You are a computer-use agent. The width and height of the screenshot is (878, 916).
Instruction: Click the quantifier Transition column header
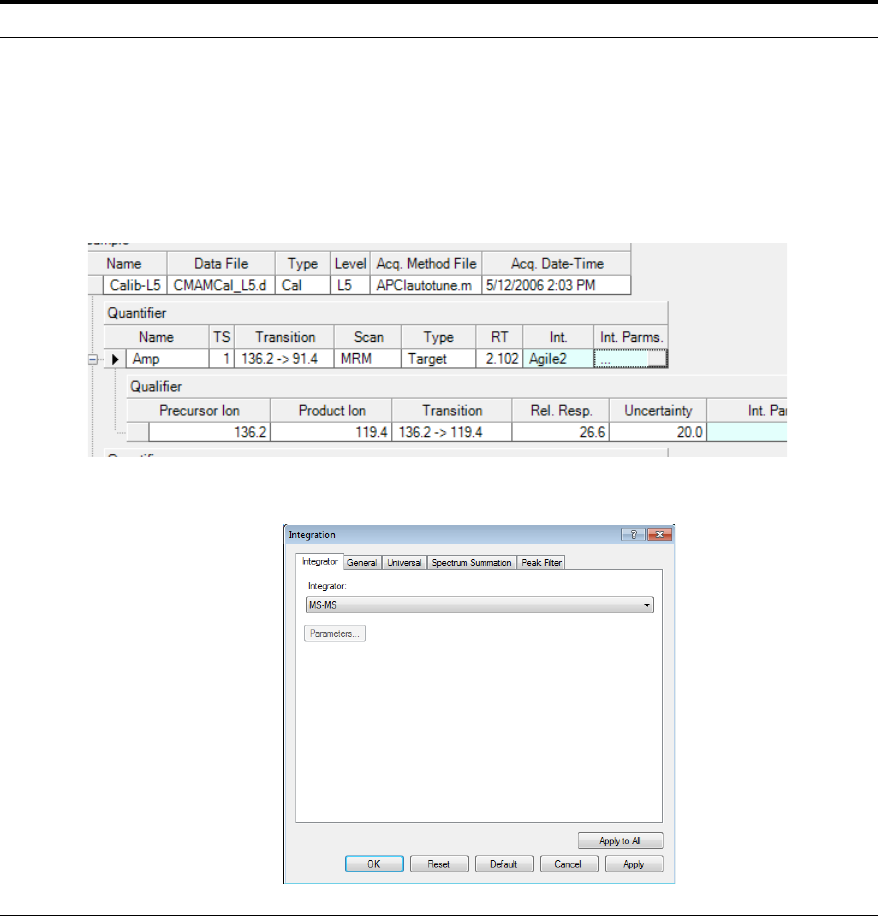(284, 337)
